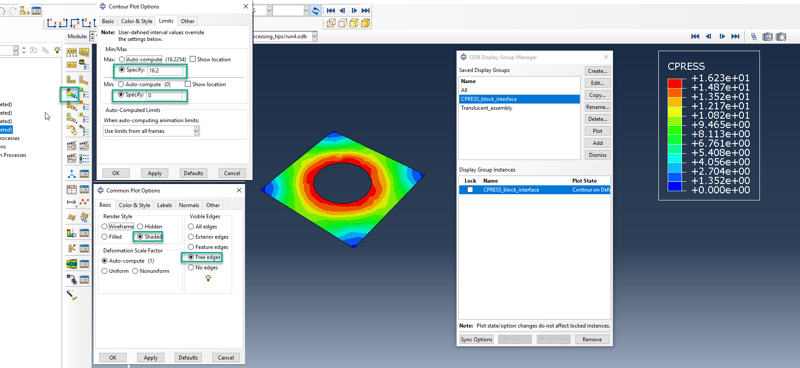Click the wireframe render style cube icon

(x=331, y=23)
